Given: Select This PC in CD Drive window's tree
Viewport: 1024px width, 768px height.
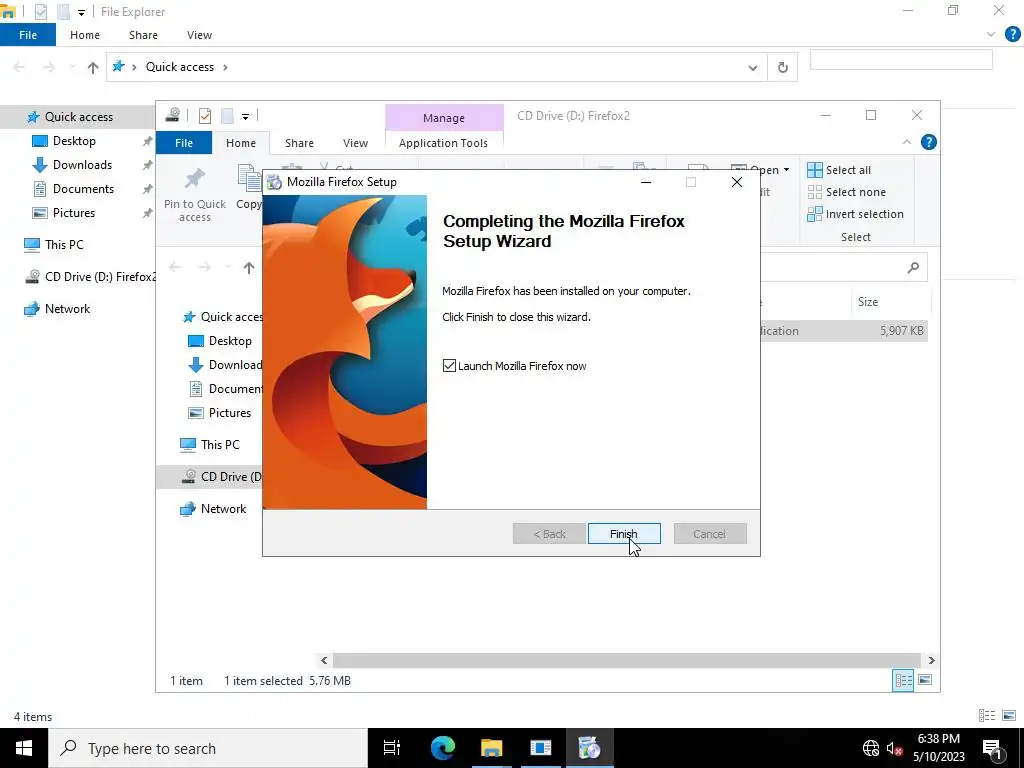Looking at the screenshot, I should tap(220, 445).
